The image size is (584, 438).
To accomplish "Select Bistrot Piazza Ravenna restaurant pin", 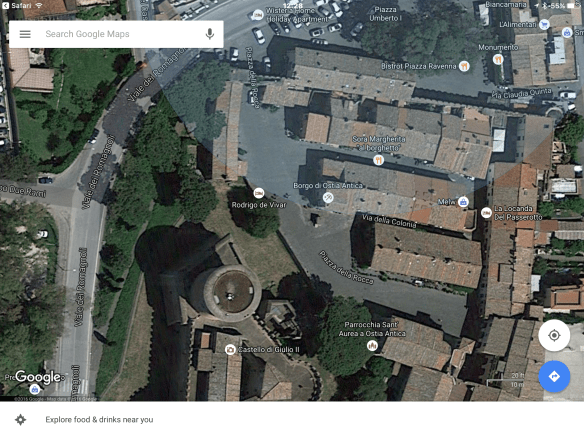I will (464, 66).
